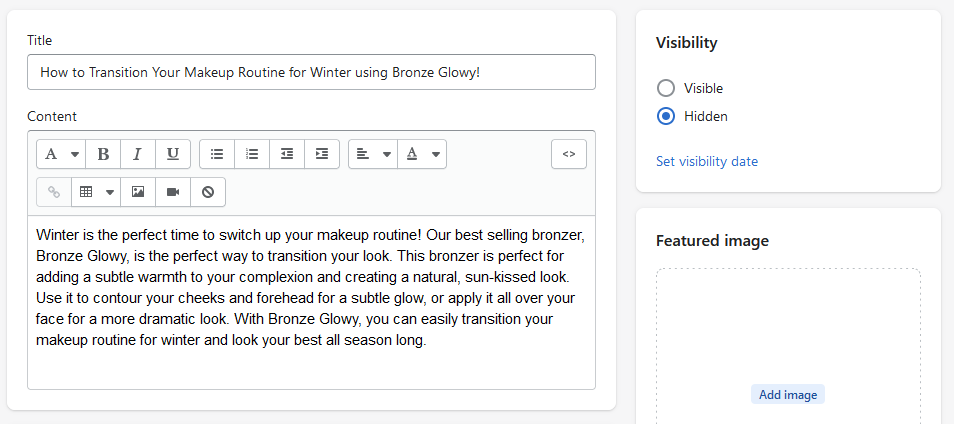Click the Featured image drop zone
Screen dimensions: 954x424
(x=789, y=346)
